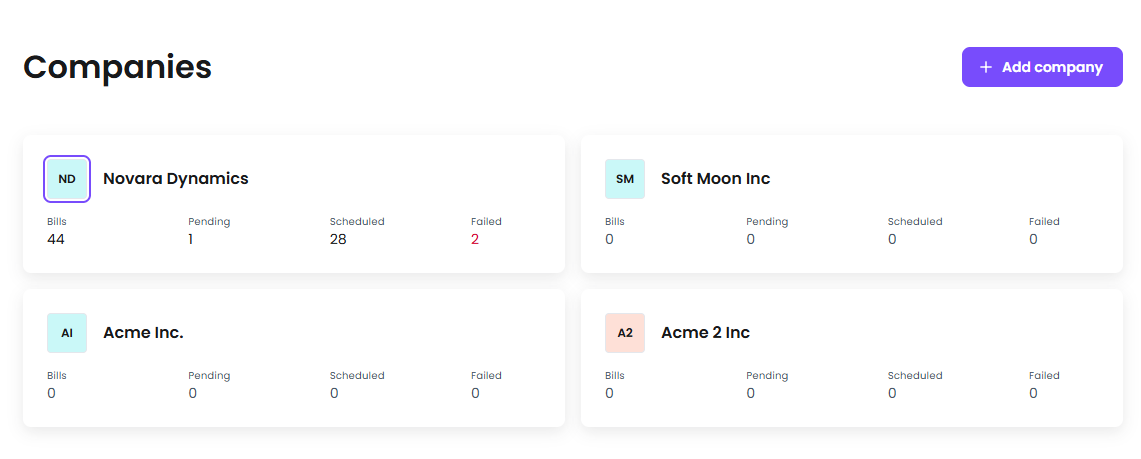Screen dimensions: 1141x459
Task: Click the Bills label on Acme Inc. card
Action: pos(57,376)
